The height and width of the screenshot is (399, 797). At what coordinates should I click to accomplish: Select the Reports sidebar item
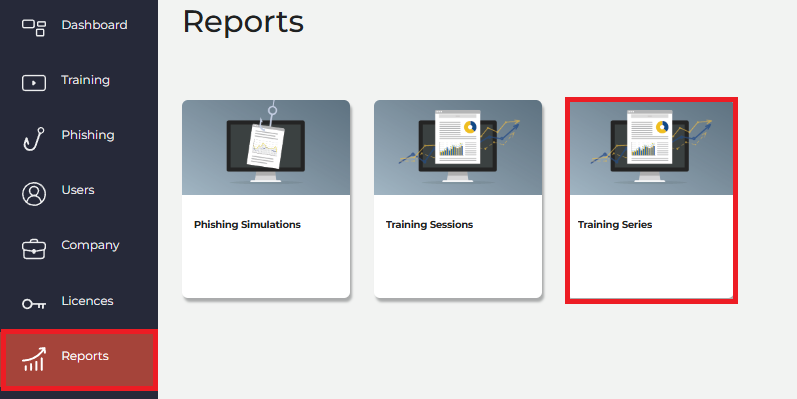pos(79,360)
